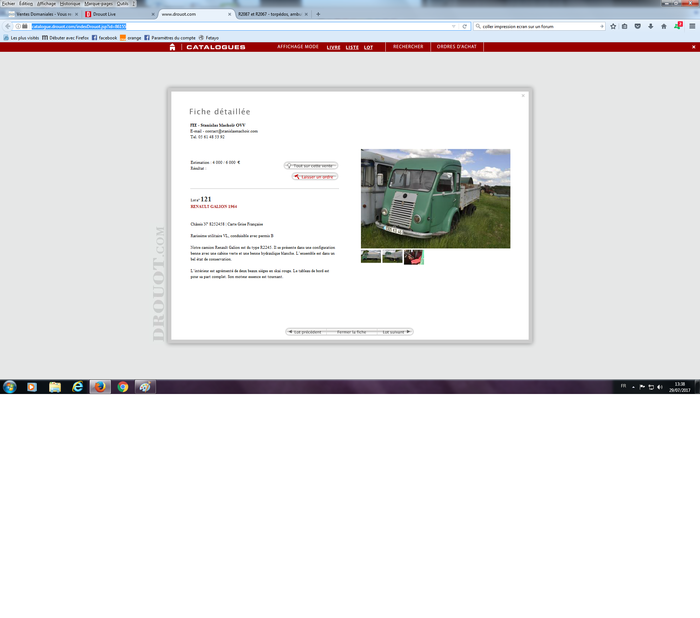Open ORDRES D'ACHAT in red bar

457,47
